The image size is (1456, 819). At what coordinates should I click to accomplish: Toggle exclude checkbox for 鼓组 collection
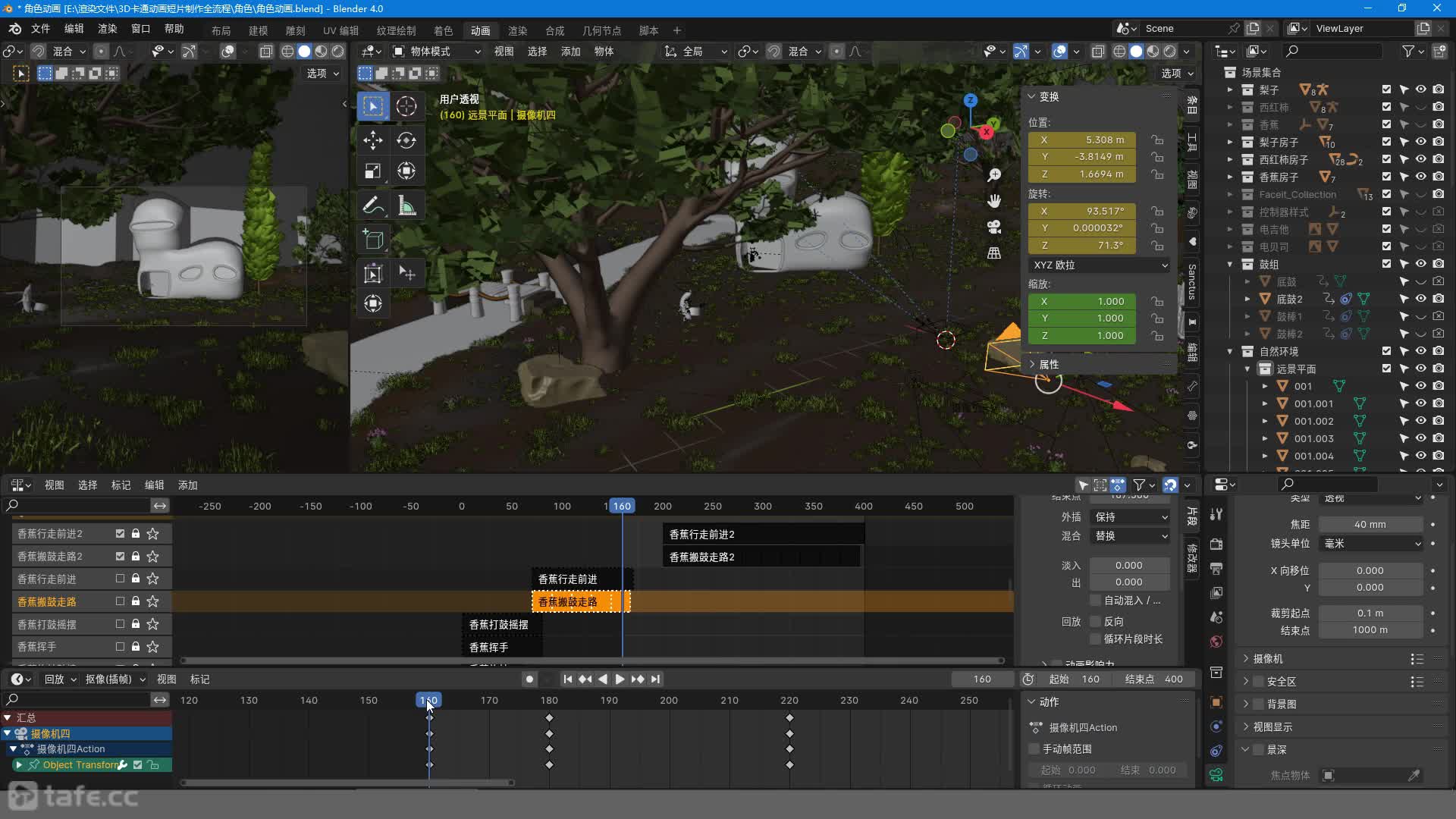coord(1387,264)
